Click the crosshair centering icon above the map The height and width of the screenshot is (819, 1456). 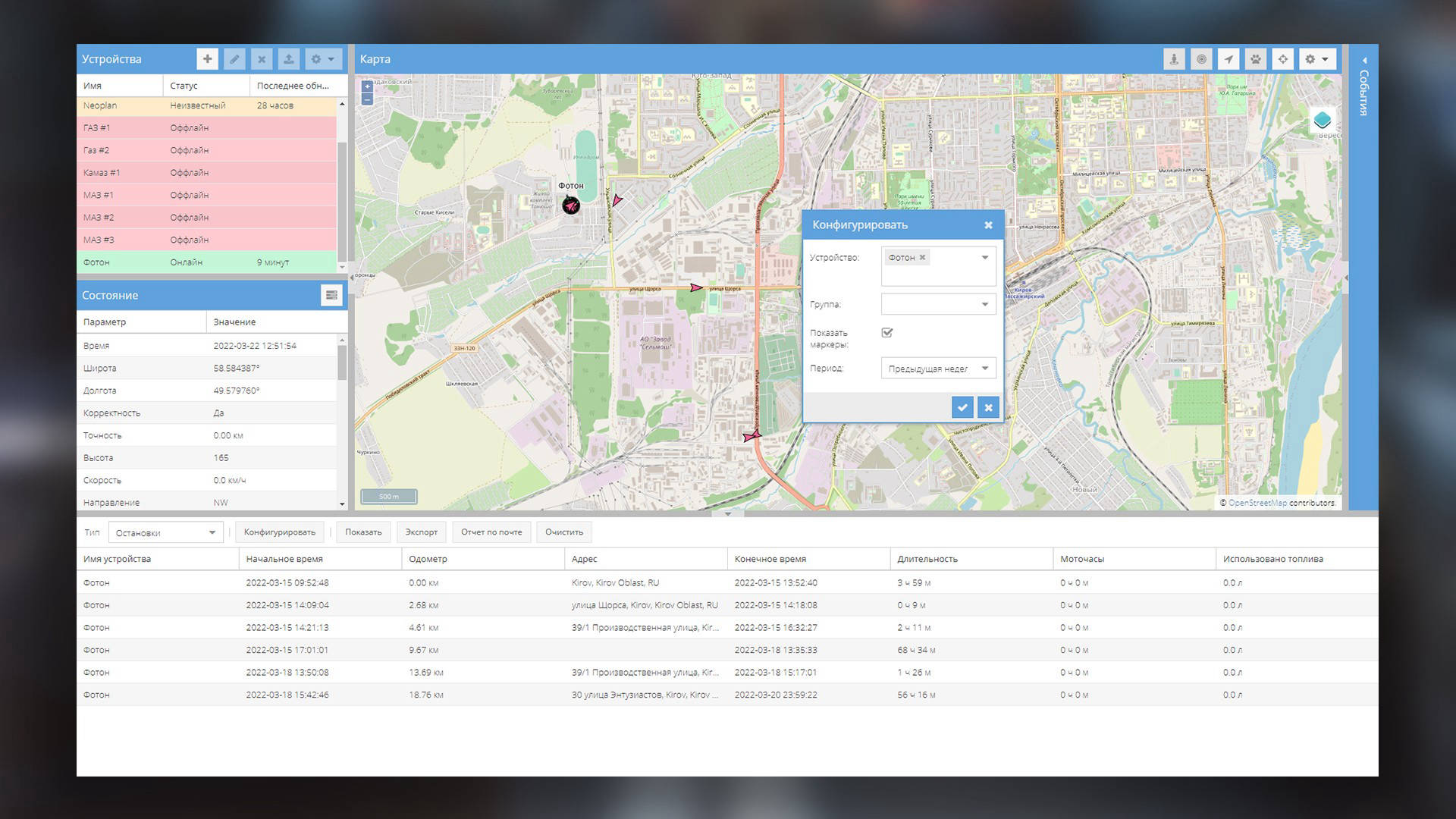(1282, 58)
